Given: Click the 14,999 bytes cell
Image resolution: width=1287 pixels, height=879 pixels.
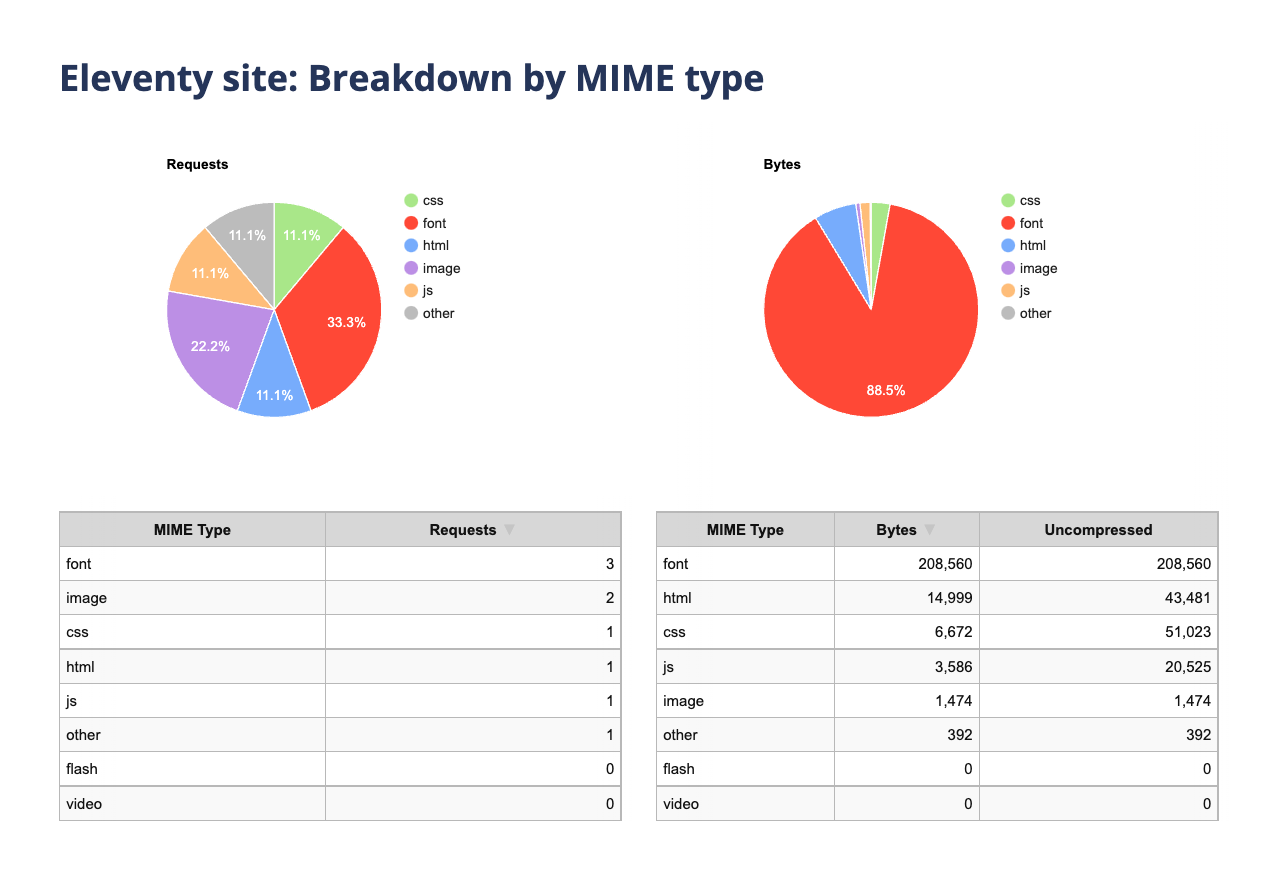Looking at the screenshot, I should click(907, 598).
